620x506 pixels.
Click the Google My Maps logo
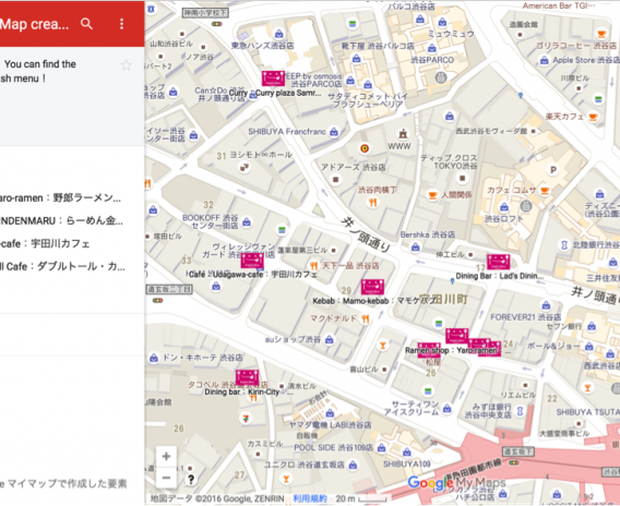pos(456,485)
